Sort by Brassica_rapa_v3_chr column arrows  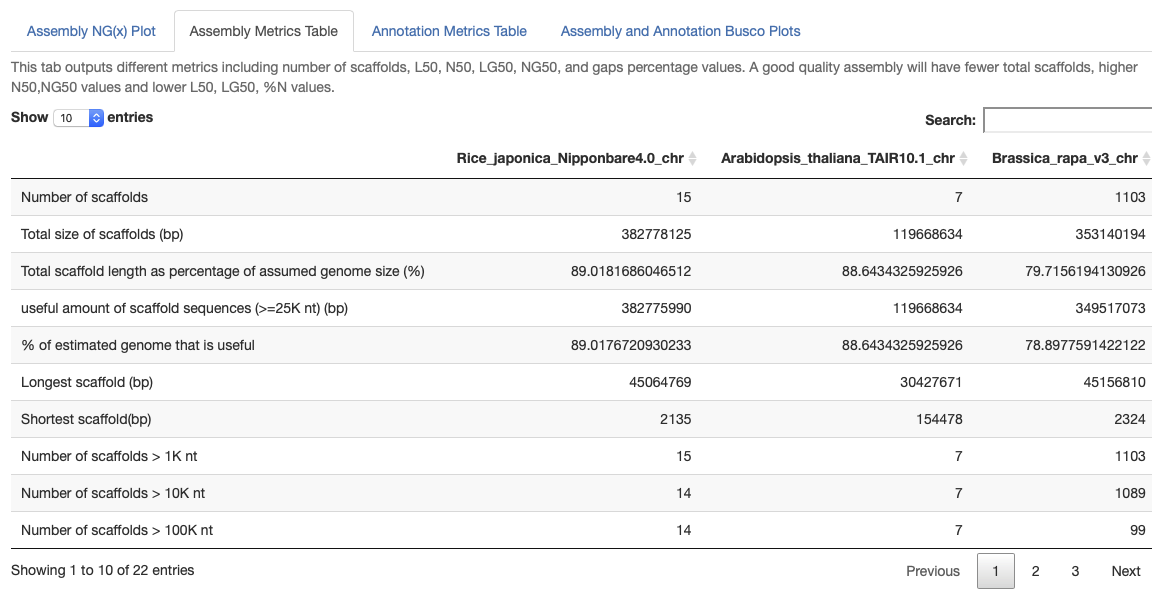point(1146,159)
